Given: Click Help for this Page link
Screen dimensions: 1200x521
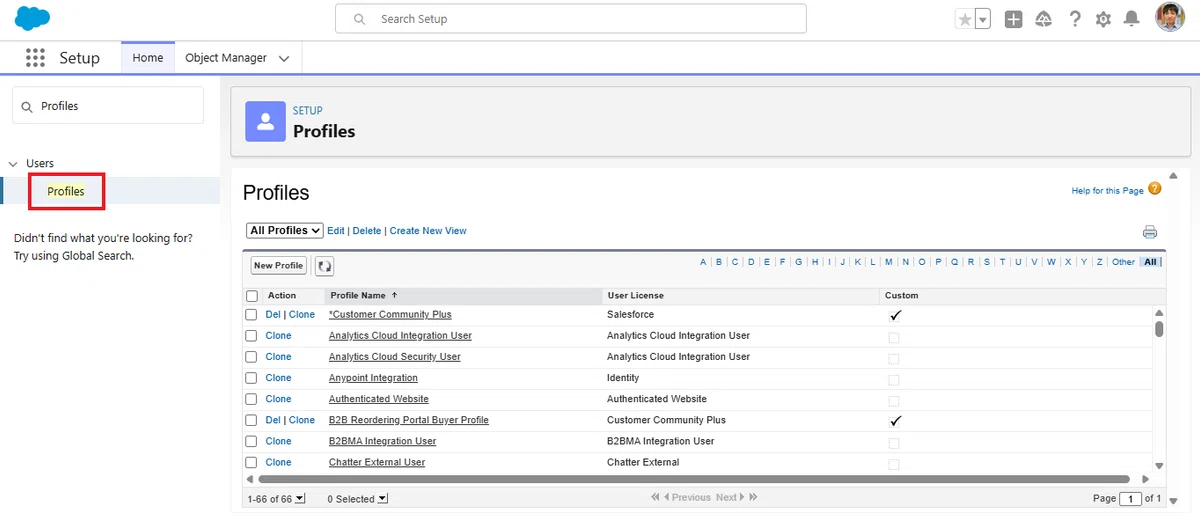Looking at the screenshot, I should click(1107, 191).
